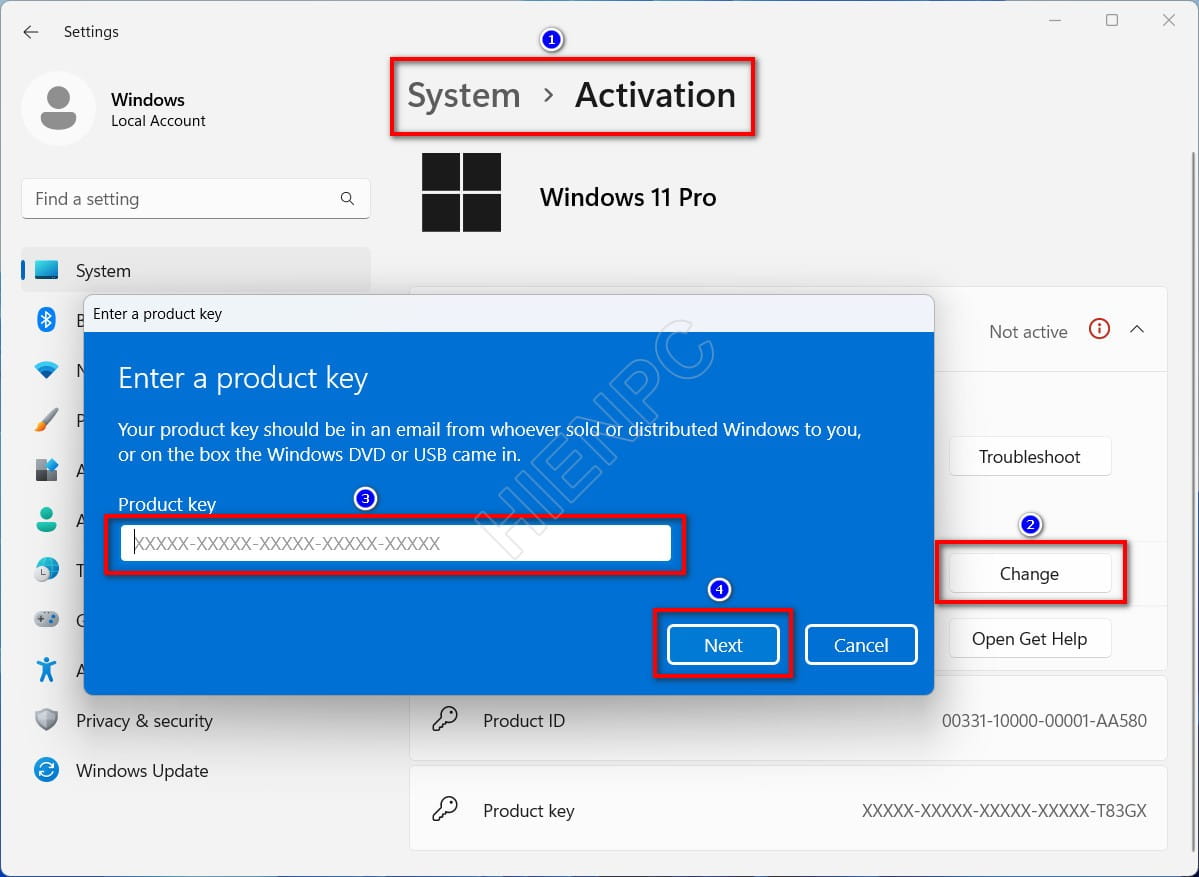Open System sidebar menu item
Viewport: 1199px width, 877px height.
click(x=196, y=270)
